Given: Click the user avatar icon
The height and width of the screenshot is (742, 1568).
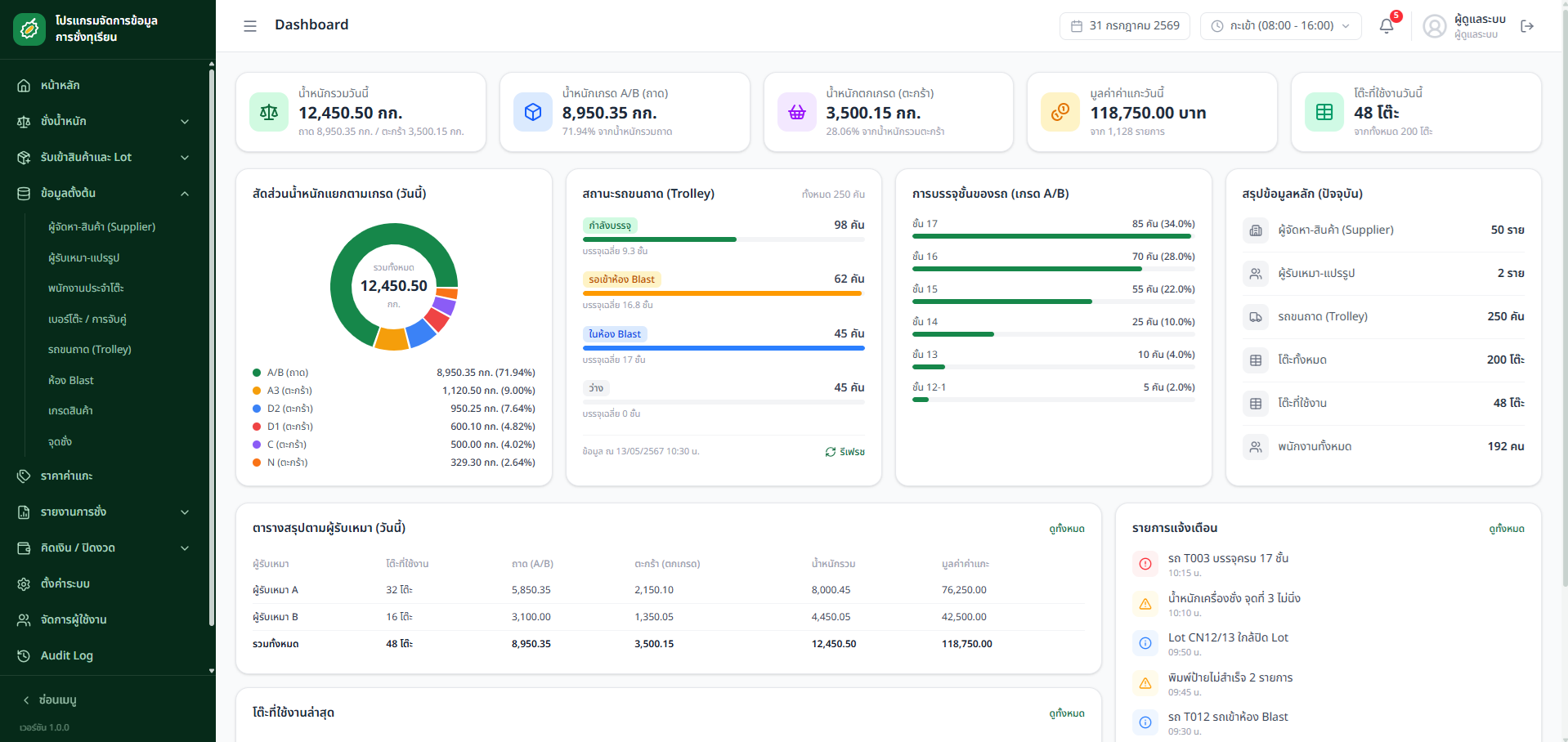Looking at the screenshot, I should [1435, 26].
